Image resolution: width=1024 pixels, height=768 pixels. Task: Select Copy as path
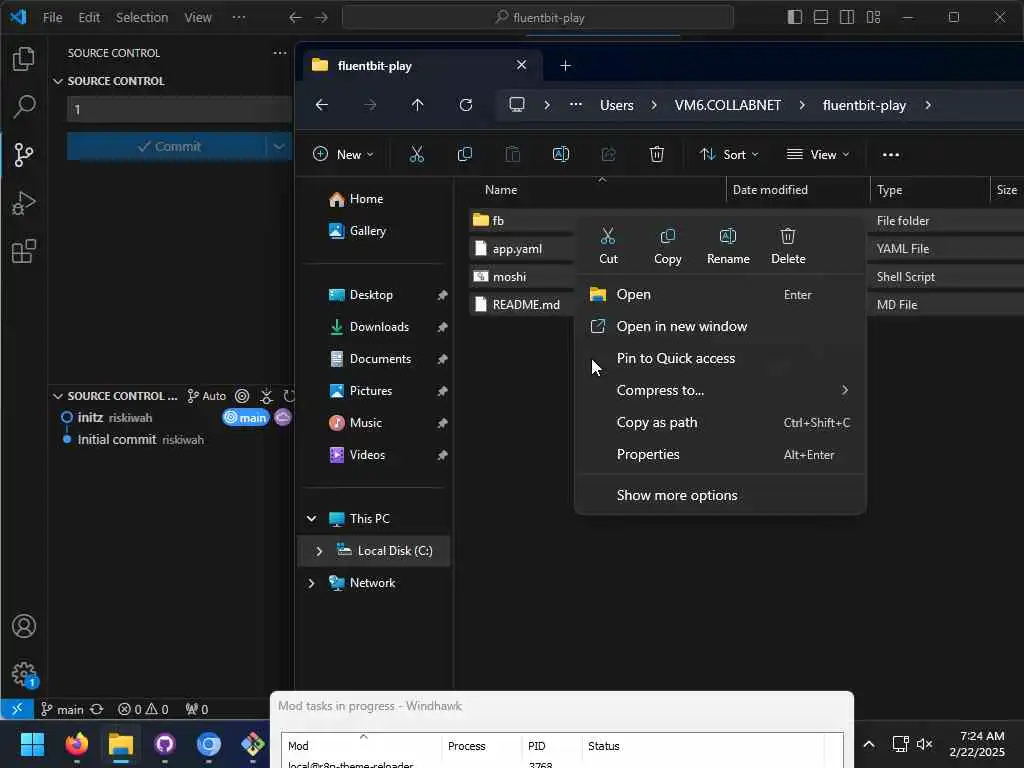720,423
